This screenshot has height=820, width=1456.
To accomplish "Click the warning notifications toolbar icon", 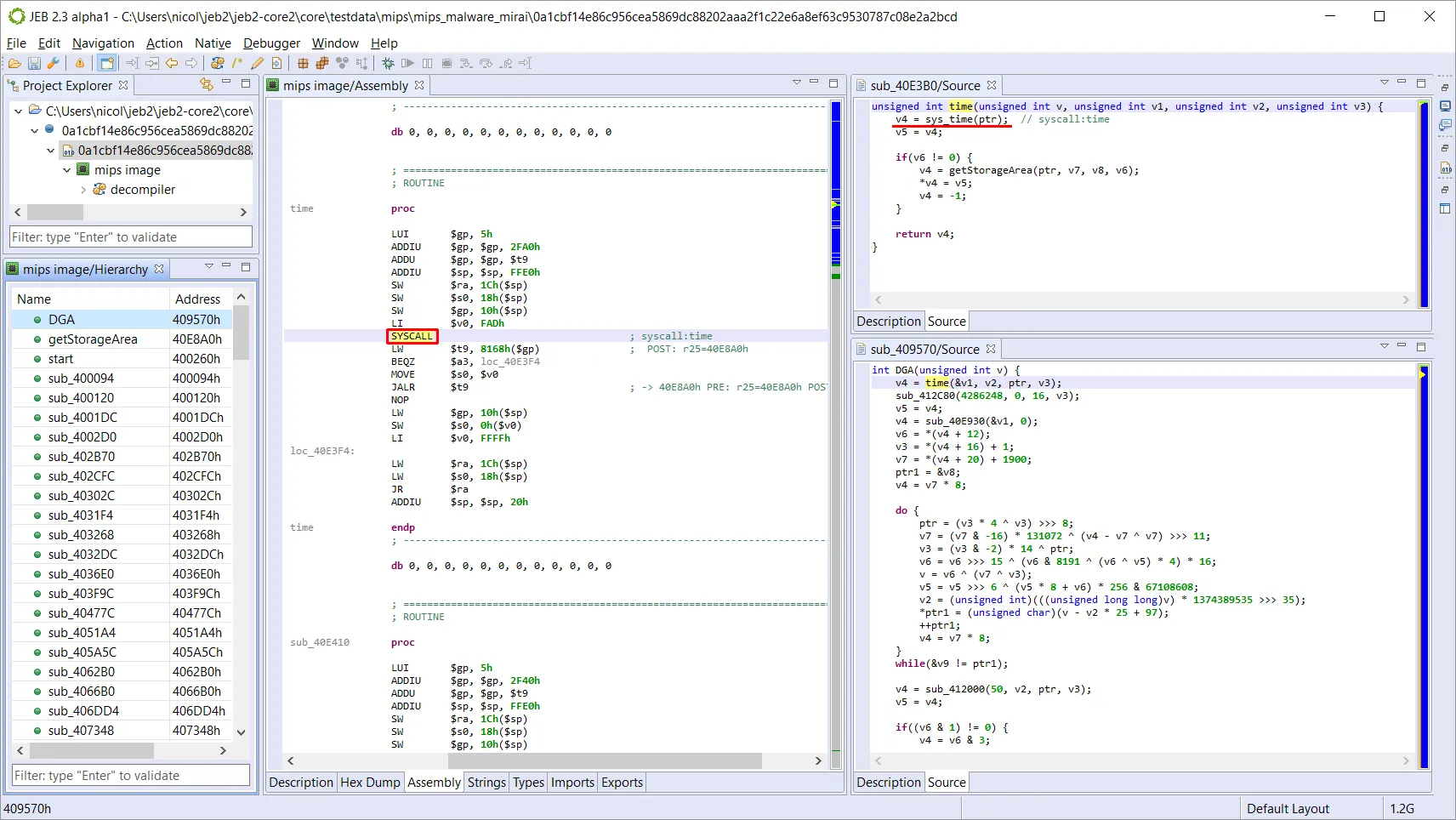I will coord(80,63).
